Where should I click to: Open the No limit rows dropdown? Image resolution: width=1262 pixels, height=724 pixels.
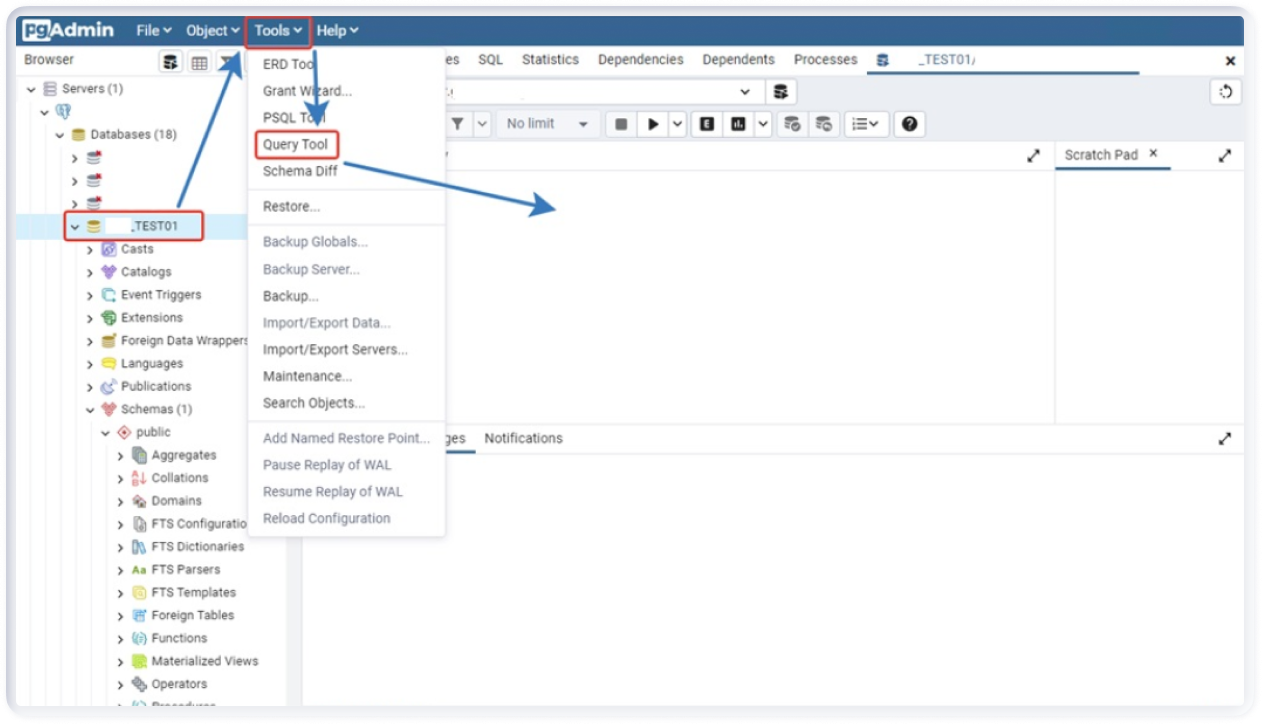(x=546, y=124)
